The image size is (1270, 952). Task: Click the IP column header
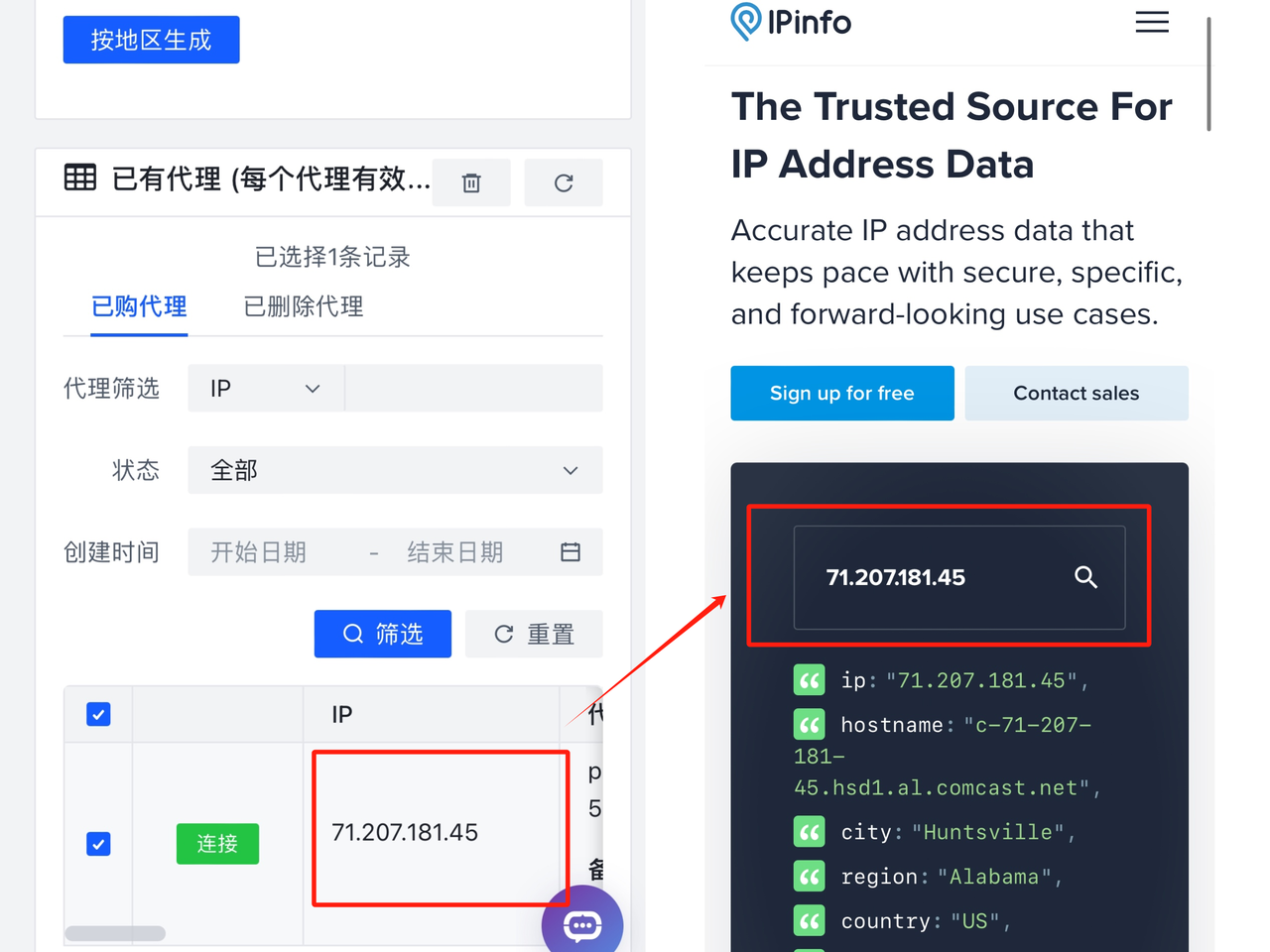click(x=432, y=714)
